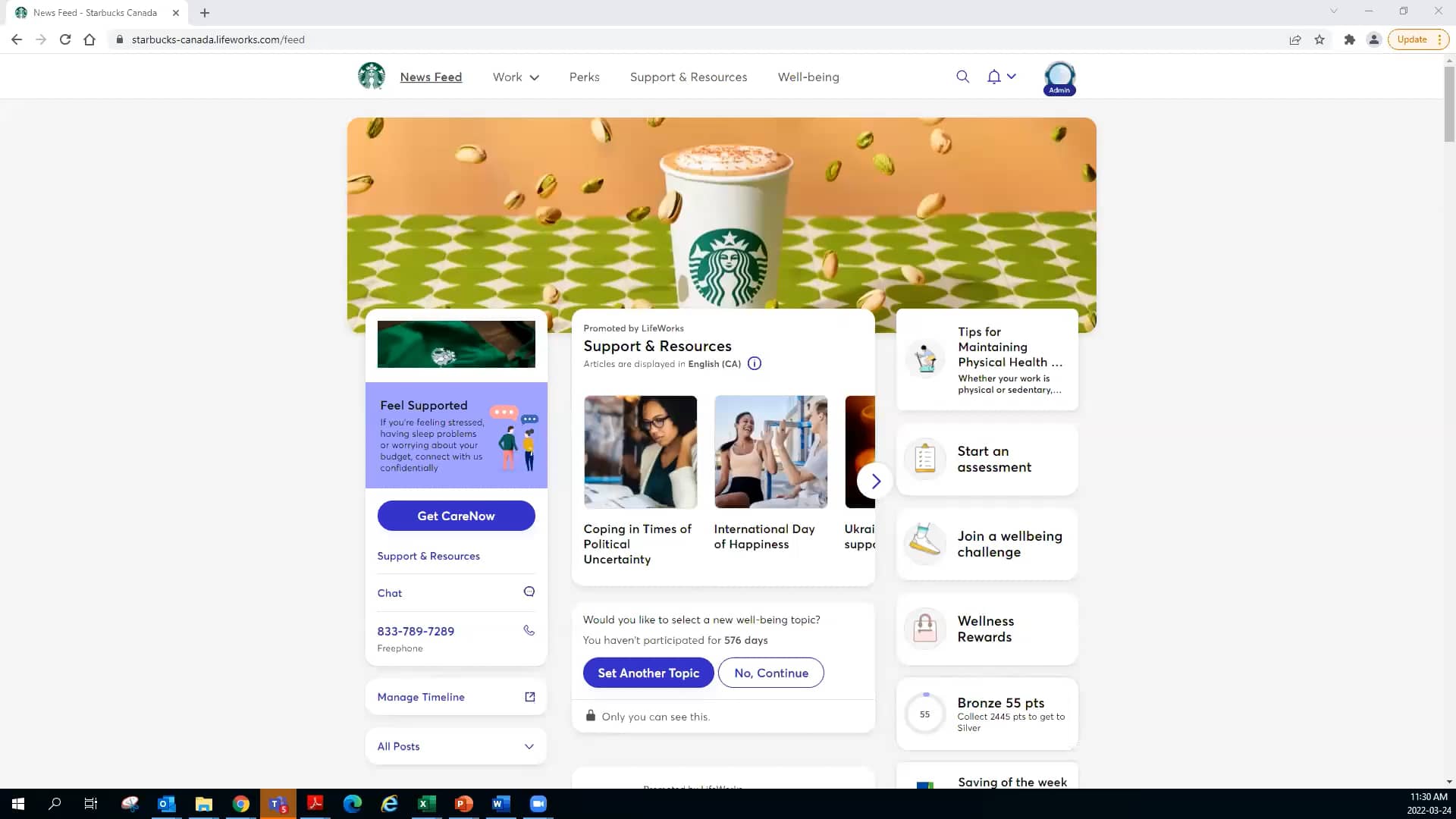
Task: Click the Set Another Topic button
Action: (648, 673)
